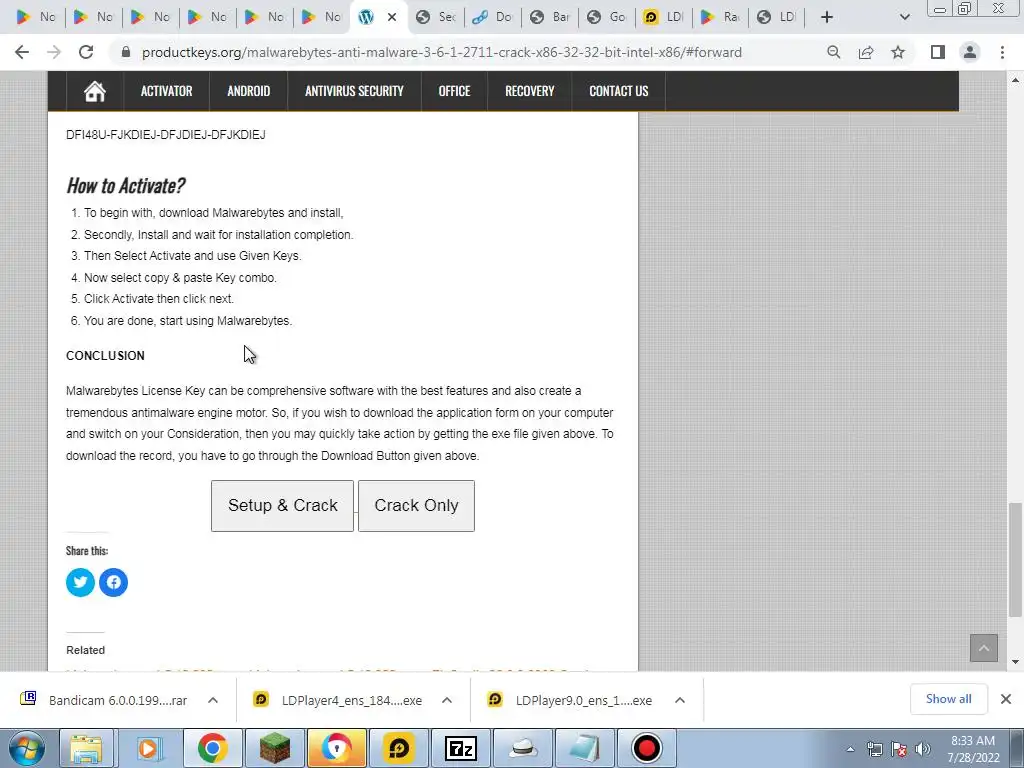
Task: Click the 'How to Activate?' heading
Action: (x=125, y=185)
